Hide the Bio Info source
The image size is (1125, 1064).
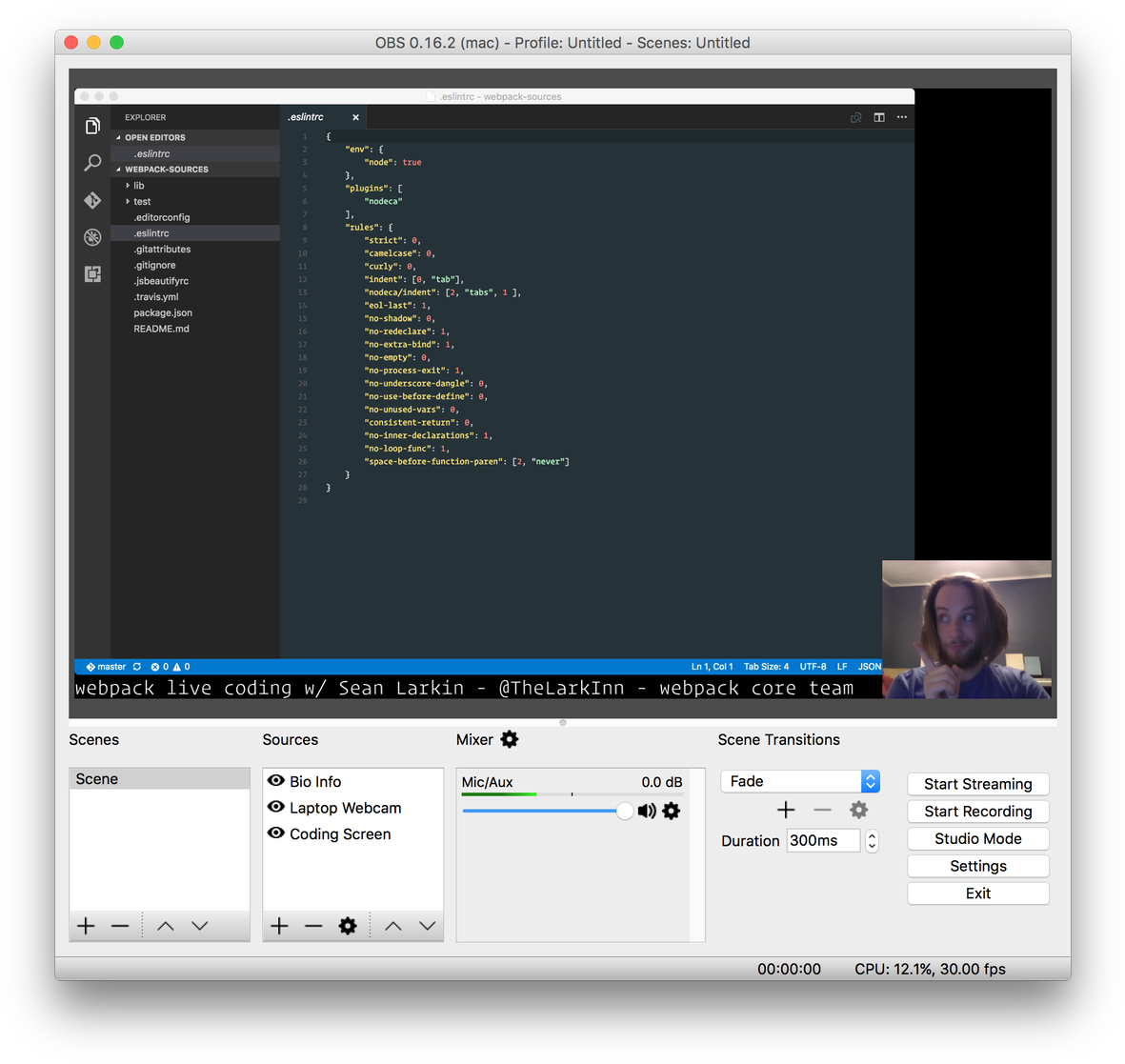(x=276, y=781)
